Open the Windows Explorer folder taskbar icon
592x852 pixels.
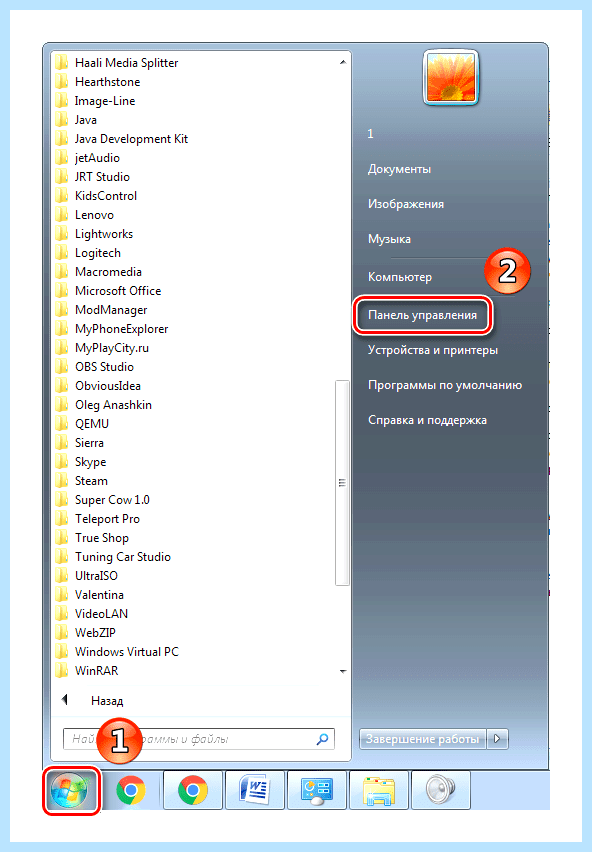click(x=379, y=791)
